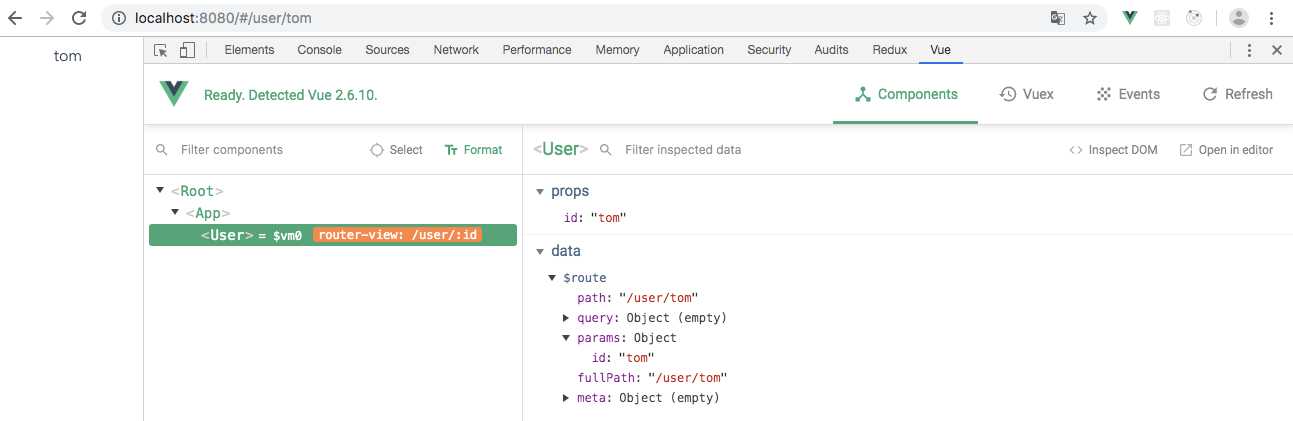Select the User component row
Image resolution: width=1293 pixels, height=421 pixels.
point(333,235)
